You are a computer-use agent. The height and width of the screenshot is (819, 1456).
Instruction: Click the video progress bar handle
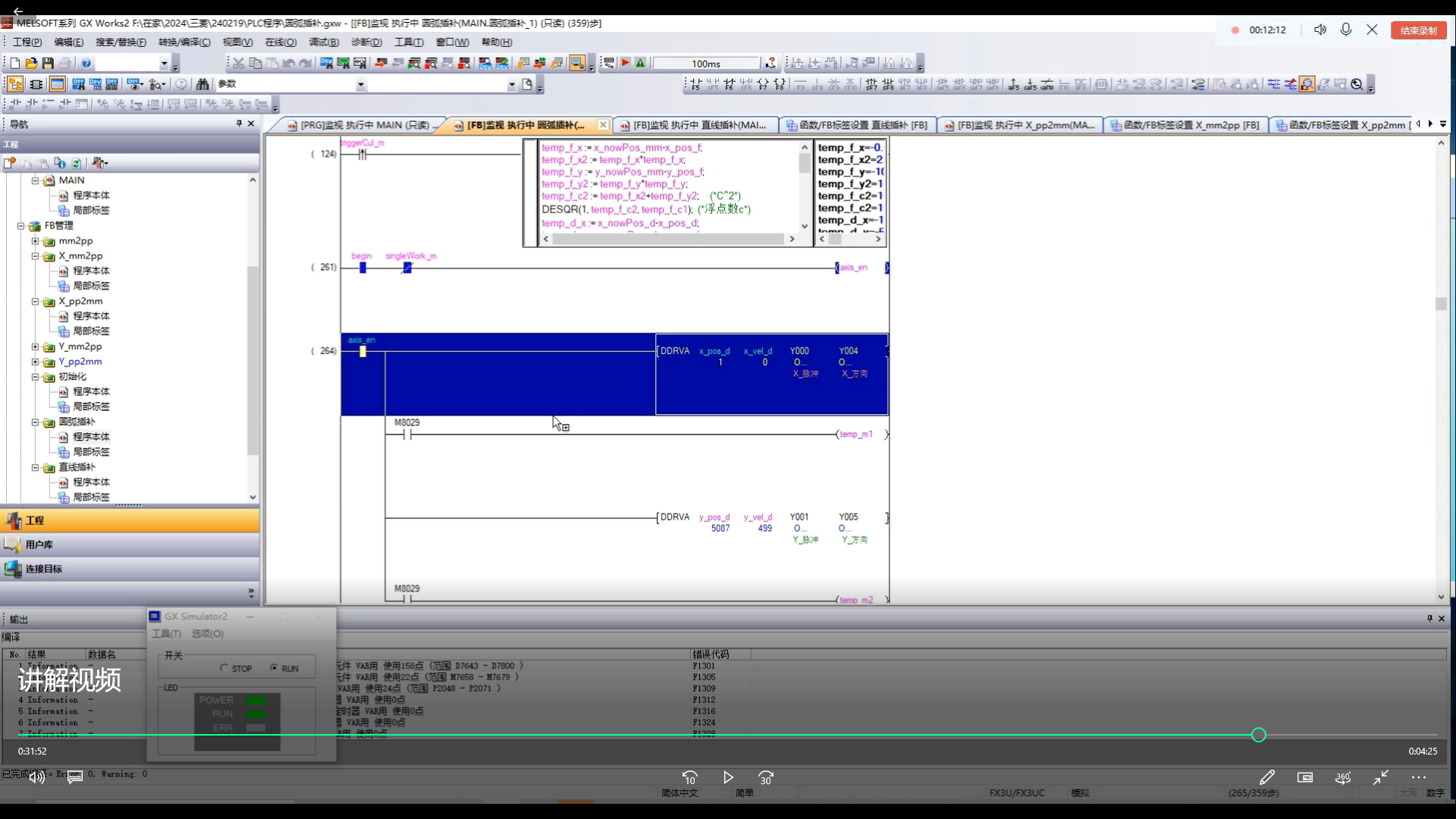pyautogui.click(x=1259, y=735)
